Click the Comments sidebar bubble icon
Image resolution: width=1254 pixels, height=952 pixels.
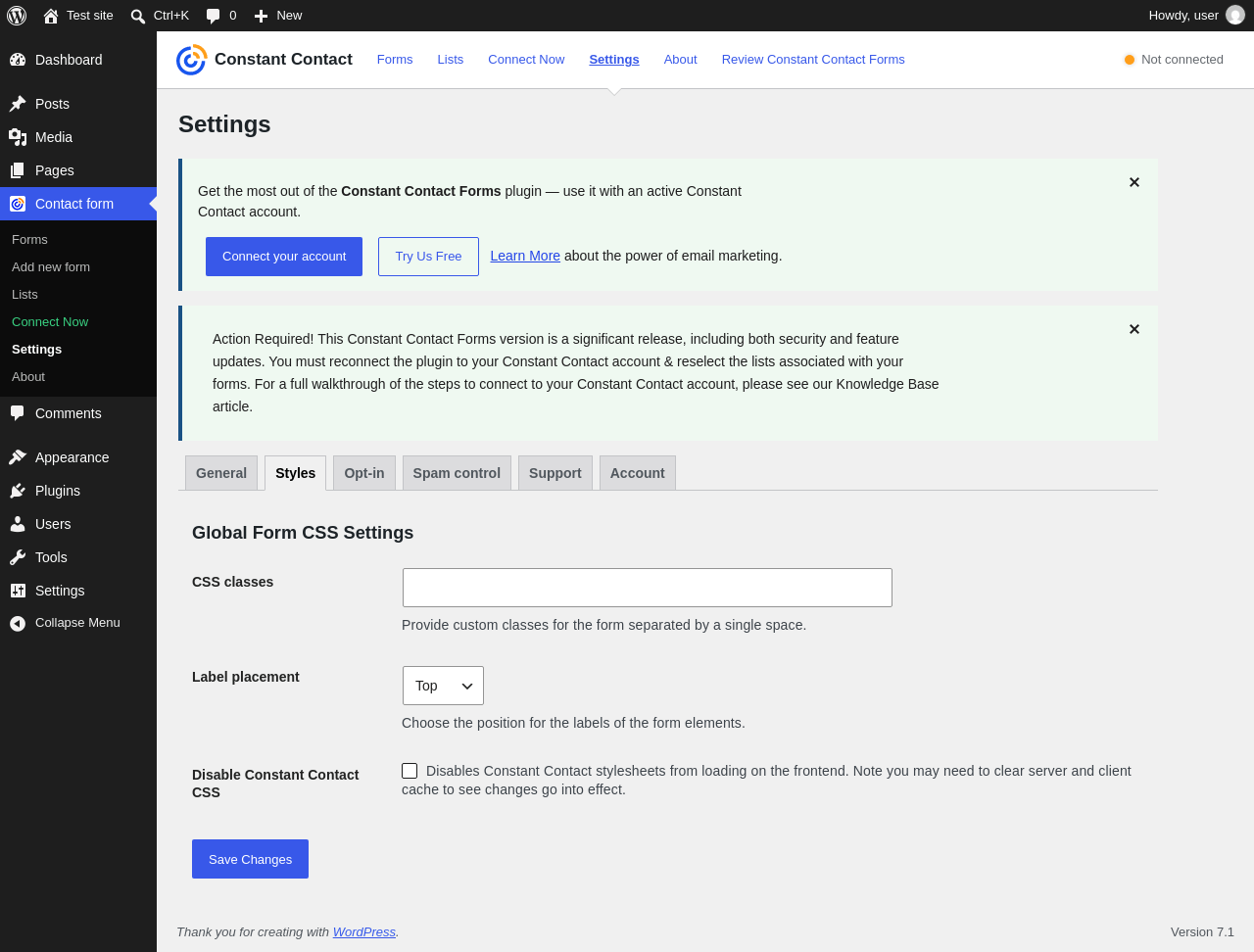[x=18, y=413]
